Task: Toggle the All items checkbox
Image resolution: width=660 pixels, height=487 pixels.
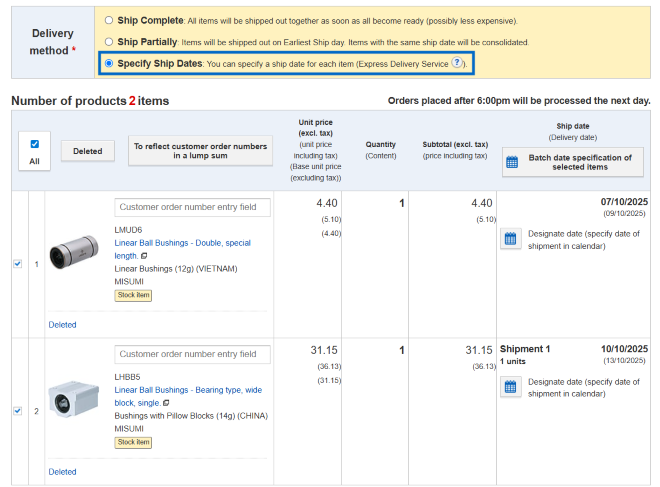Action: (34, 143)
